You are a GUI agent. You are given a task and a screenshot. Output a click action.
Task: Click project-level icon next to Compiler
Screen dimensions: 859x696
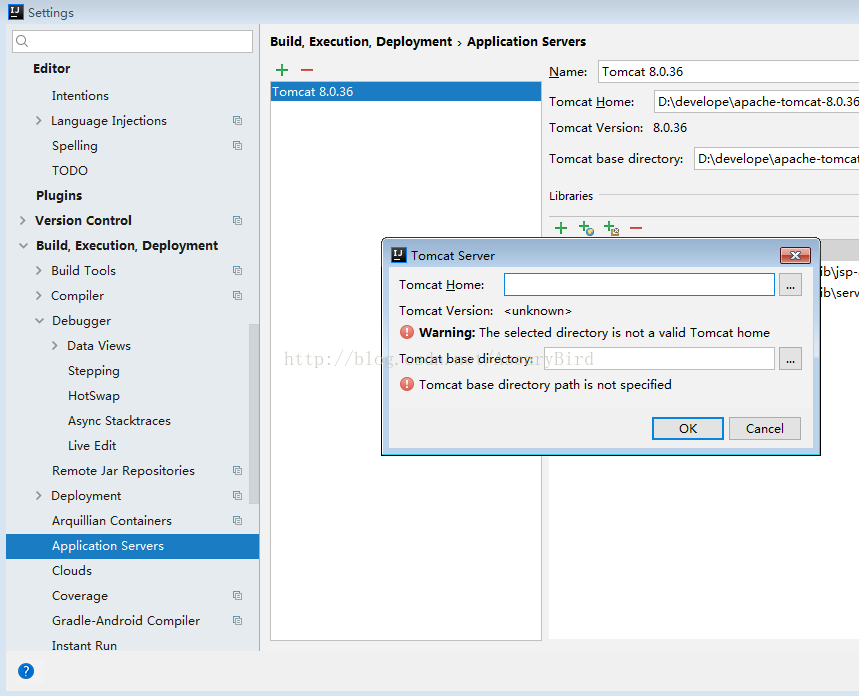click(237, 295)
